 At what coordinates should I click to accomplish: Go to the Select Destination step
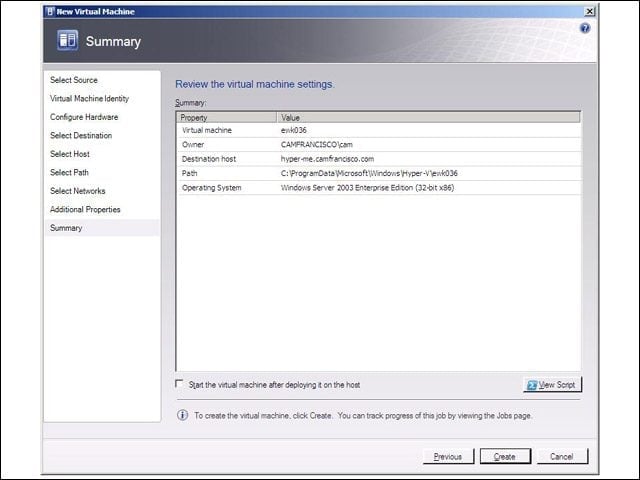coord(81,136)
